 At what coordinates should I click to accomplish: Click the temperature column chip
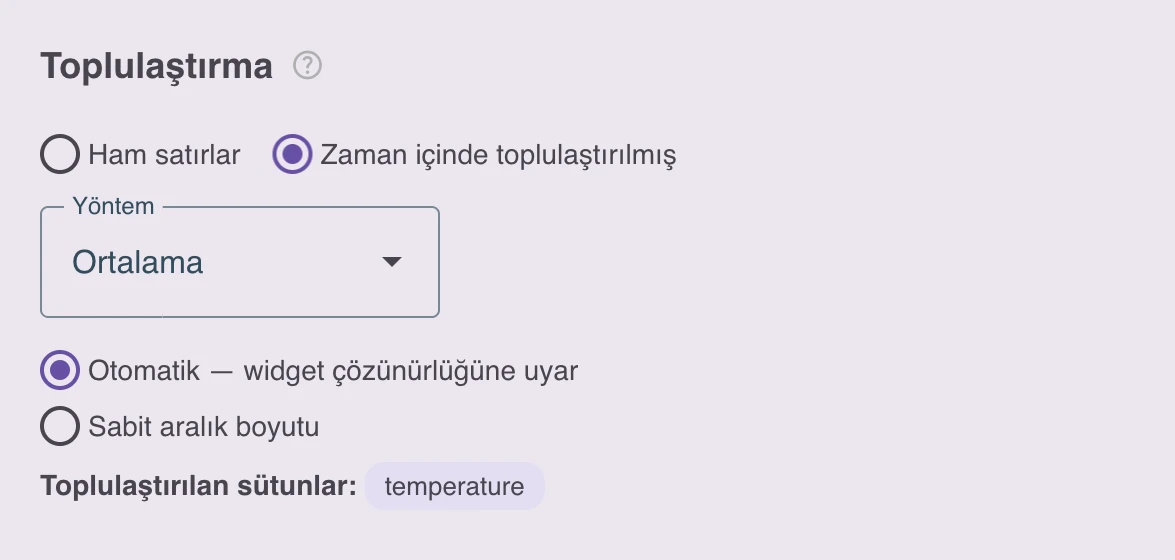tap(454, 486)
